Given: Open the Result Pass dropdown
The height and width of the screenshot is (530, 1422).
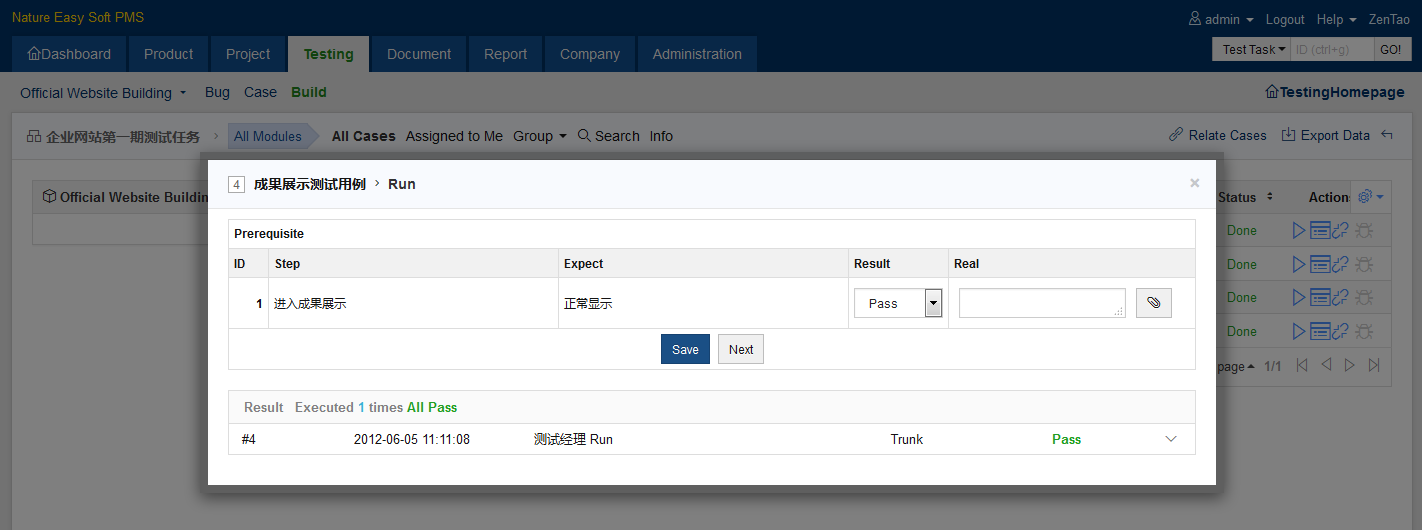Looking at the screenshot, I should click(x=898, y=303).
